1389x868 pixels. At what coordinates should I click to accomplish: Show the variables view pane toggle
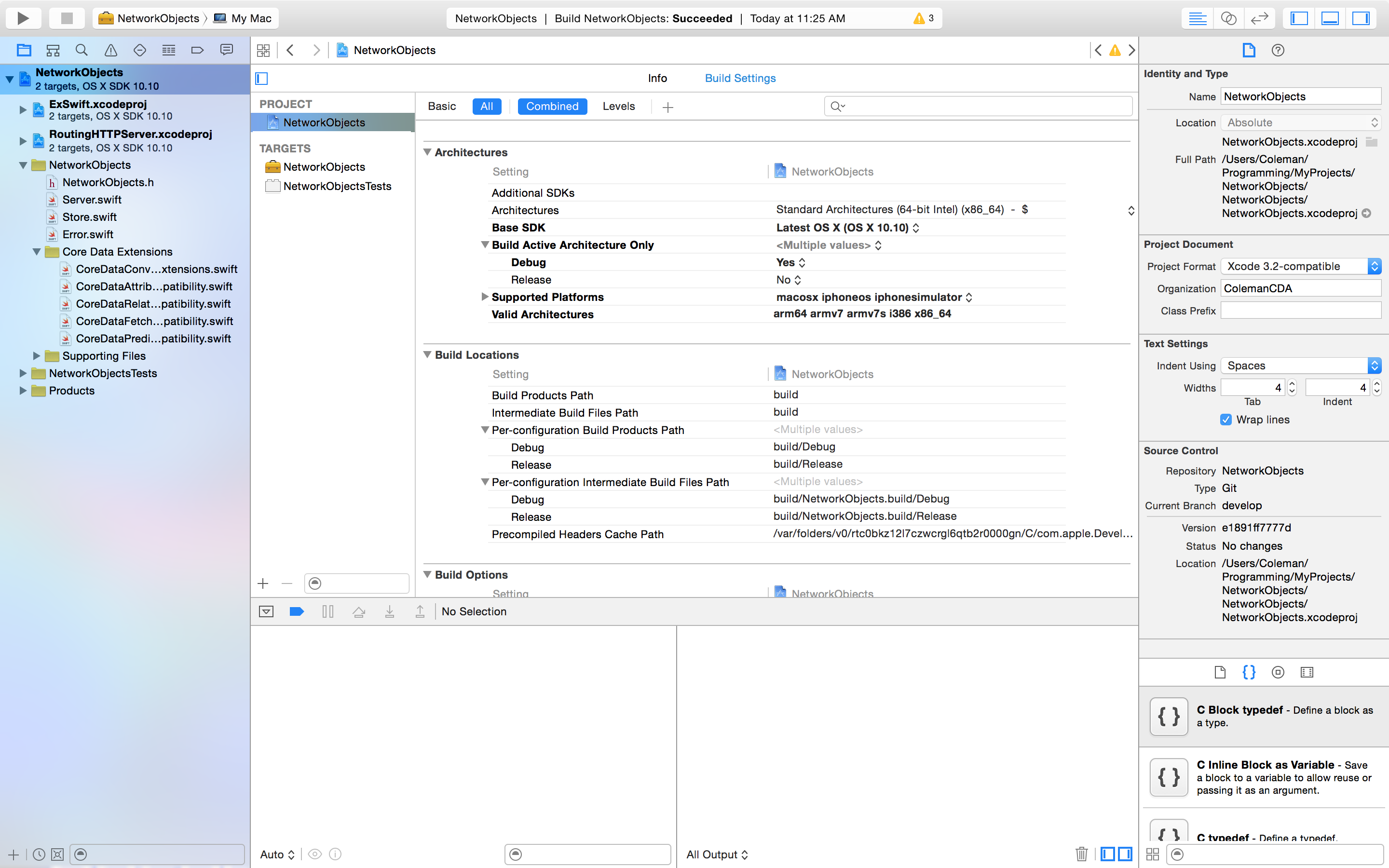[x=1107, y=854]
